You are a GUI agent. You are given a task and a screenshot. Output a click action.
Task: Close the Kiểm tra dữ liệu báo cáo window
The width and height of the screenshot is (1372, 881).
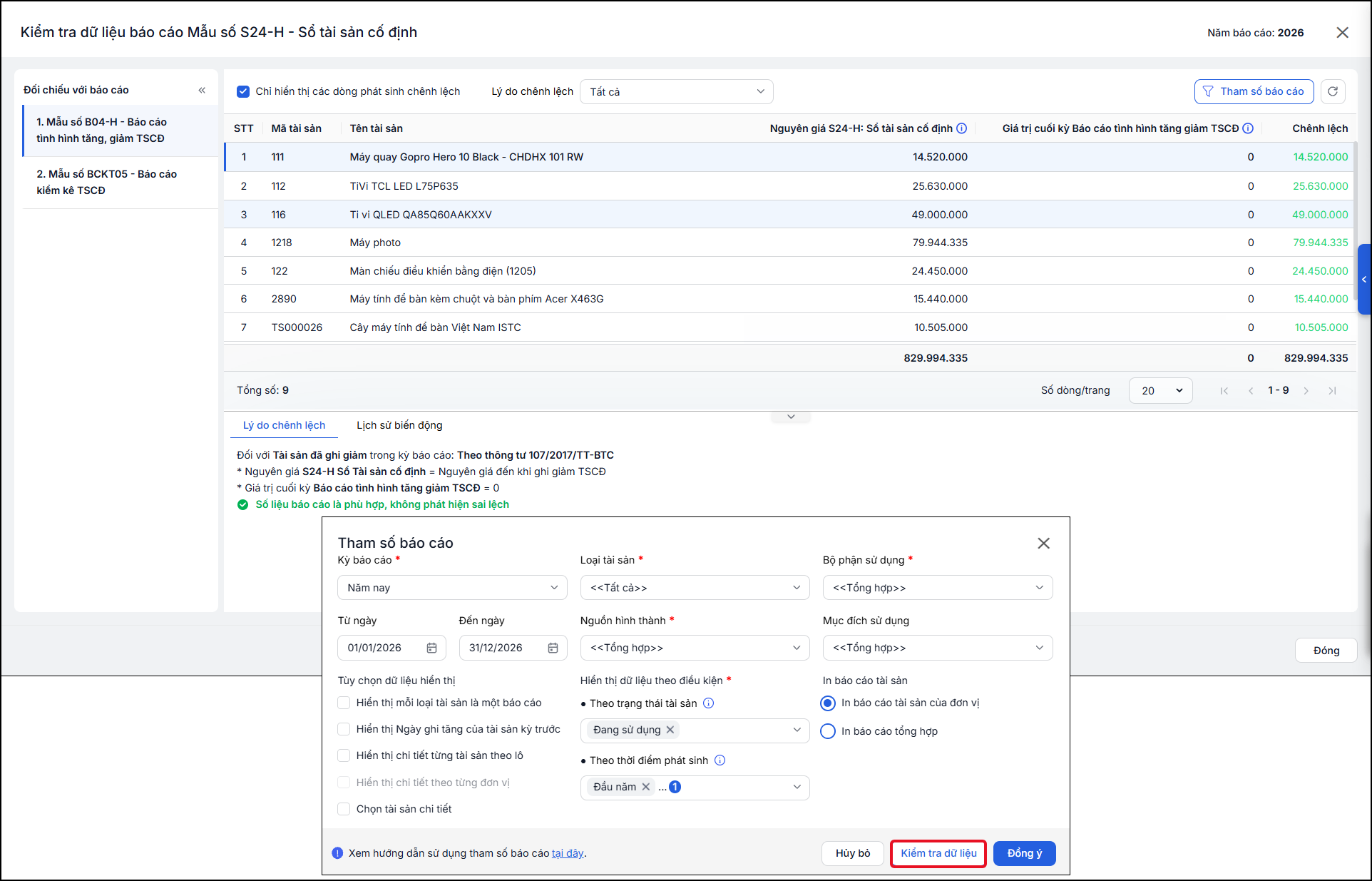point(1342,33)
